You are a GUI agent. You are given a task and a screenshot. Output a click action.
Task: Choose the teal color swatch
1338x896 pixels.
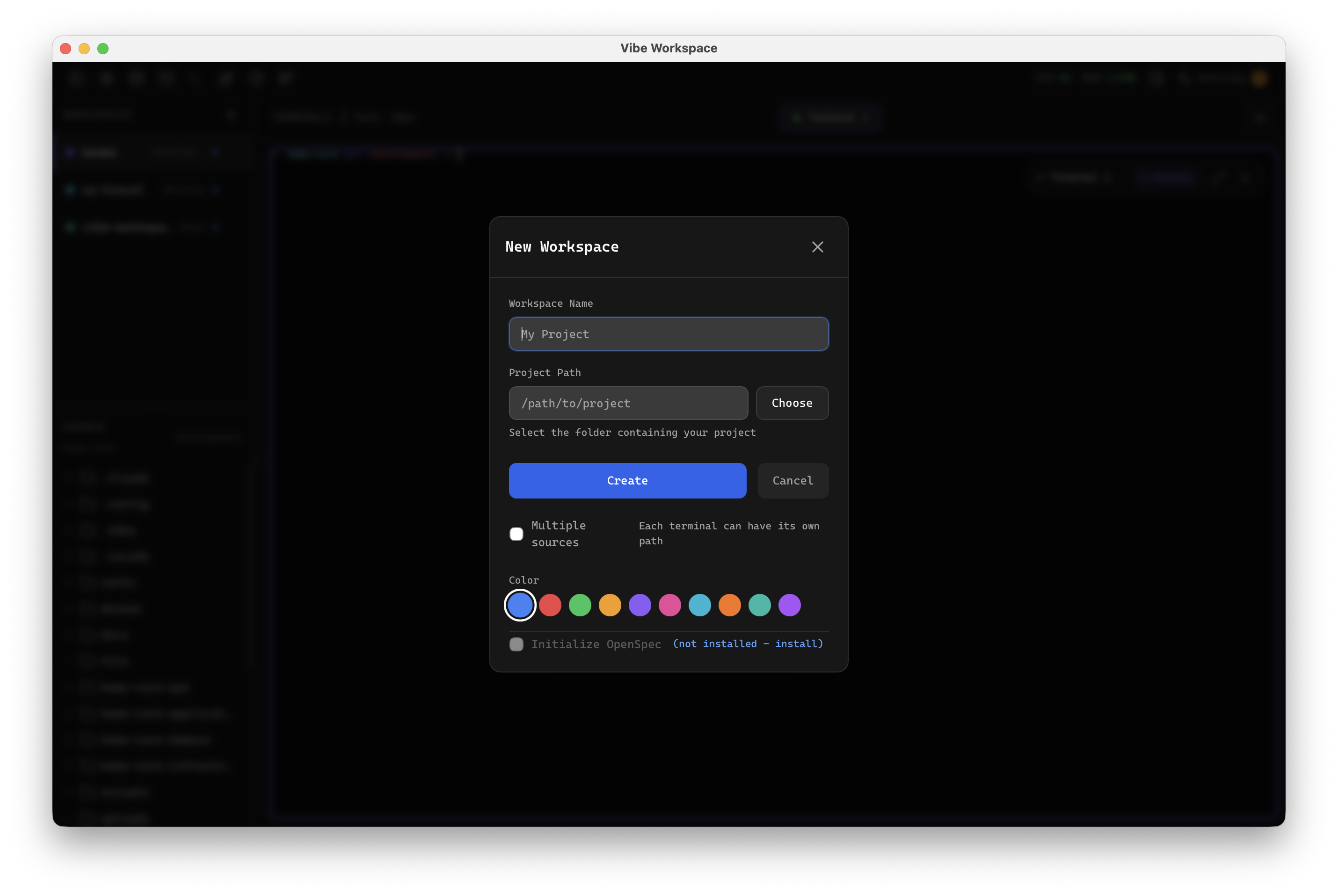tap(760, 605)
